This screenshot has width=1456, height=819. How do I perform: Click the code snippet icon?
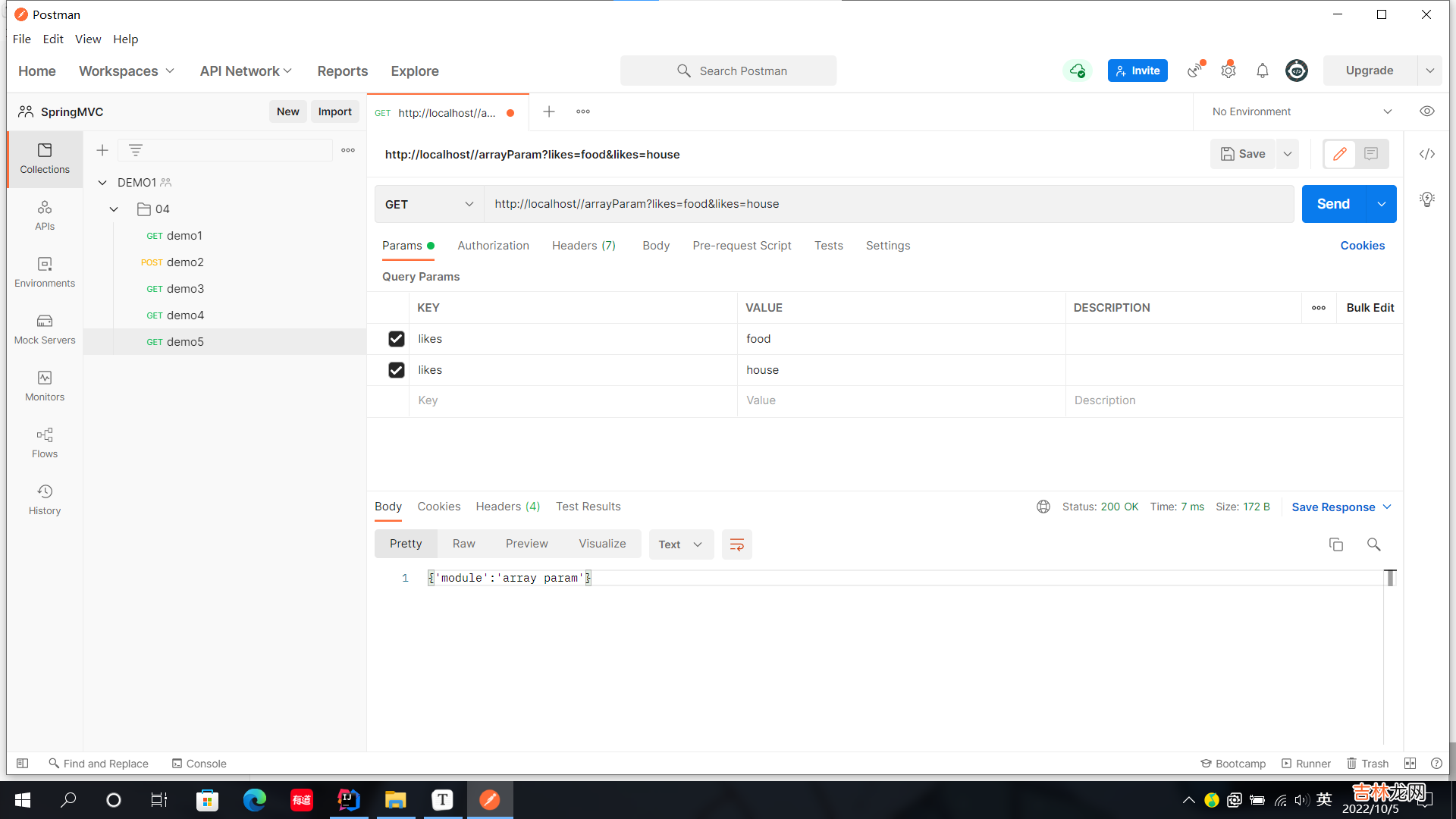click(1427, 154)
